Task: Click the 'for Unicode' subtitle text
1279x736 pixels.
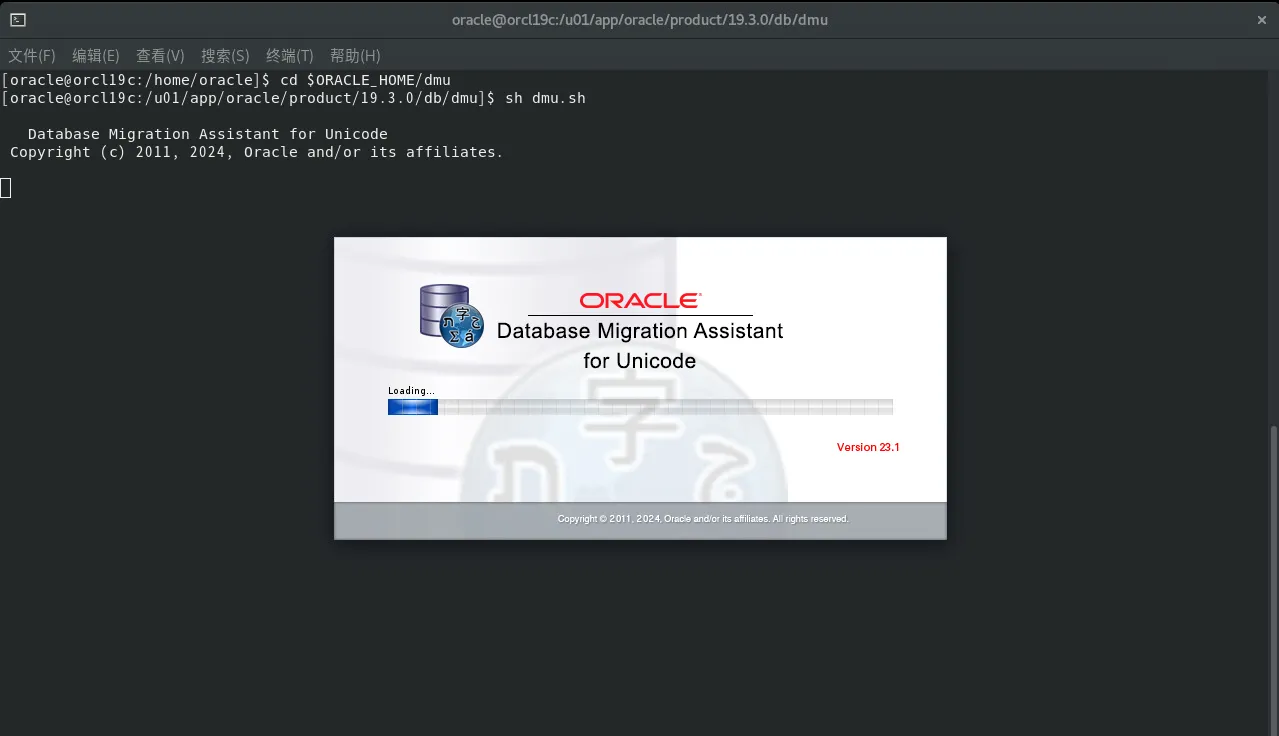Action: click(x=639, y=361)
